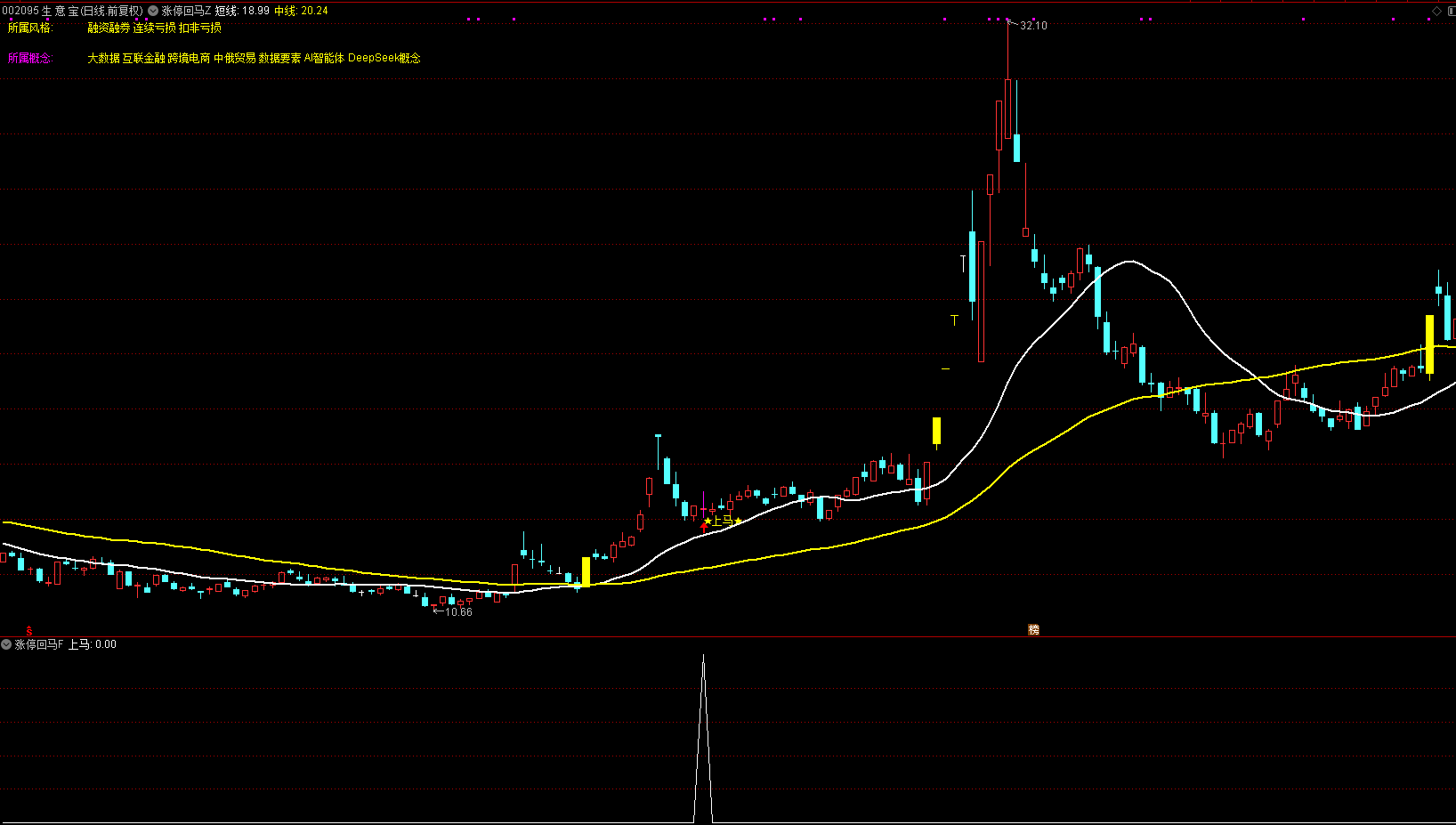Click the white spike in the 涨停回马F panel
The height and width of the screenshot is (825, 1456).
pos(703,739)
